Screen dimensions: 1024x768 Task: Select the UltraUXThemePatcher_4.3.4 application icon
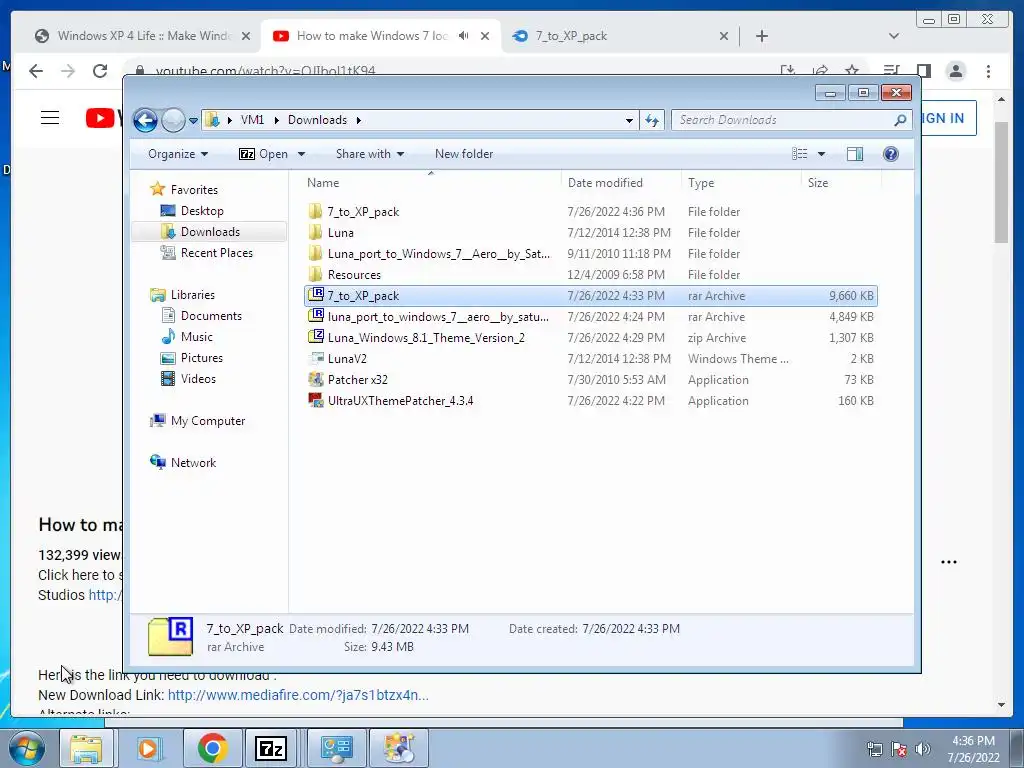coord(316,400)
